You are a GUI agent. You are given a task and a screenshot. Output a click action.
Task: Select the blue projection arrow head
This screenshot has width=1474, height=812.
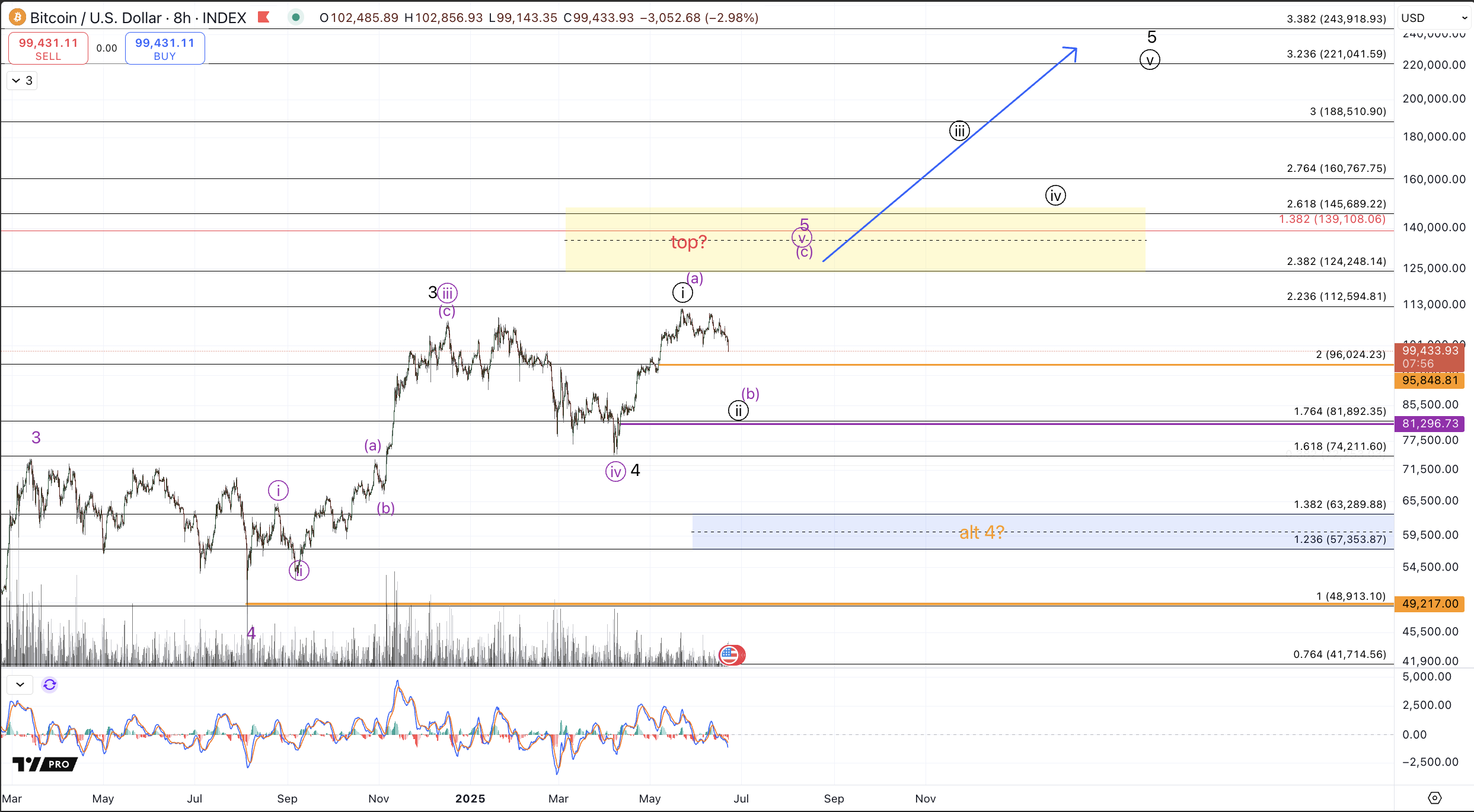point(1071,53)
